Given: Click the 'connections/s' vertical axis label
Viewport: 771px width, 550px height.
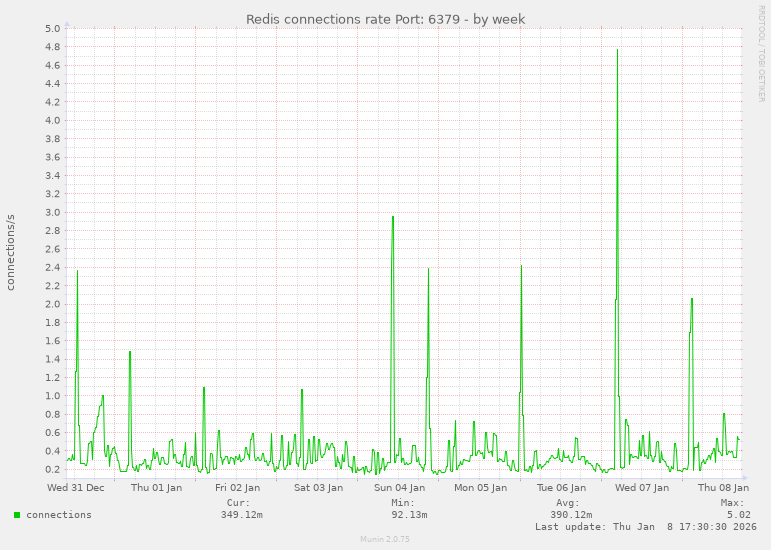Looking at the screenshot, I should (10, 253).
